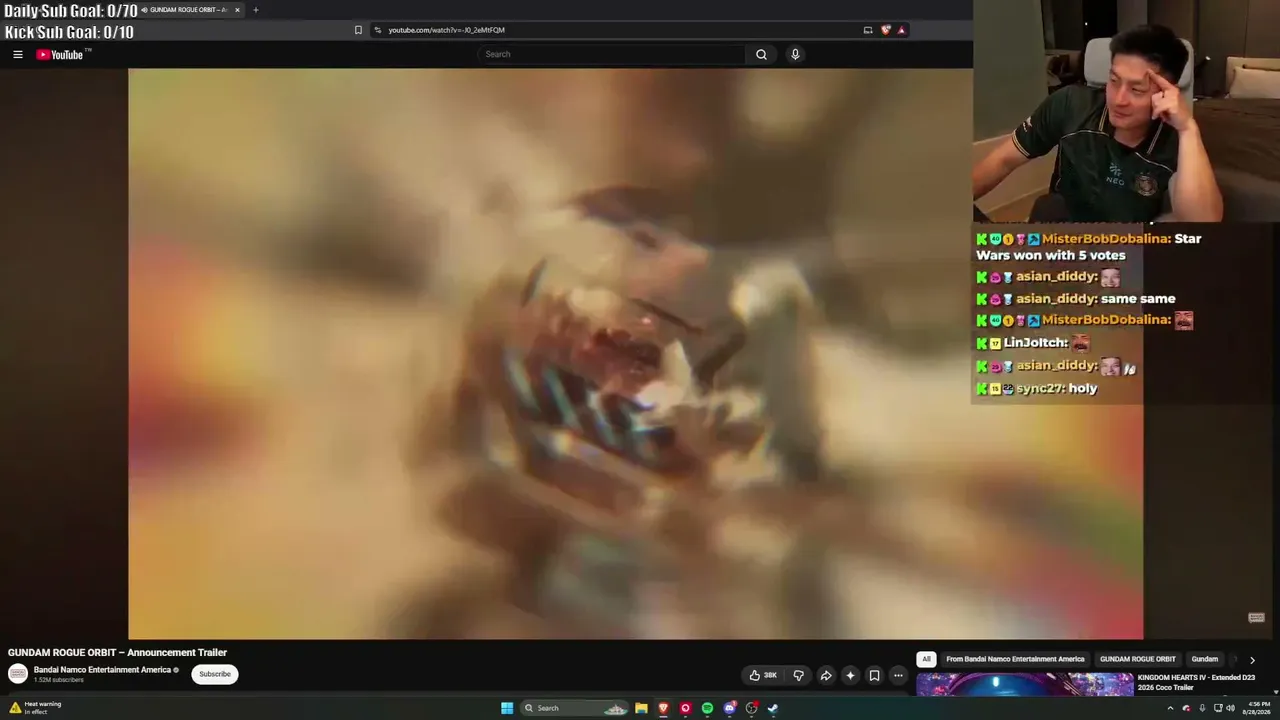
Task: Share the video using the arrow icon
Action: pyautogui.click(x=826, y=675)
